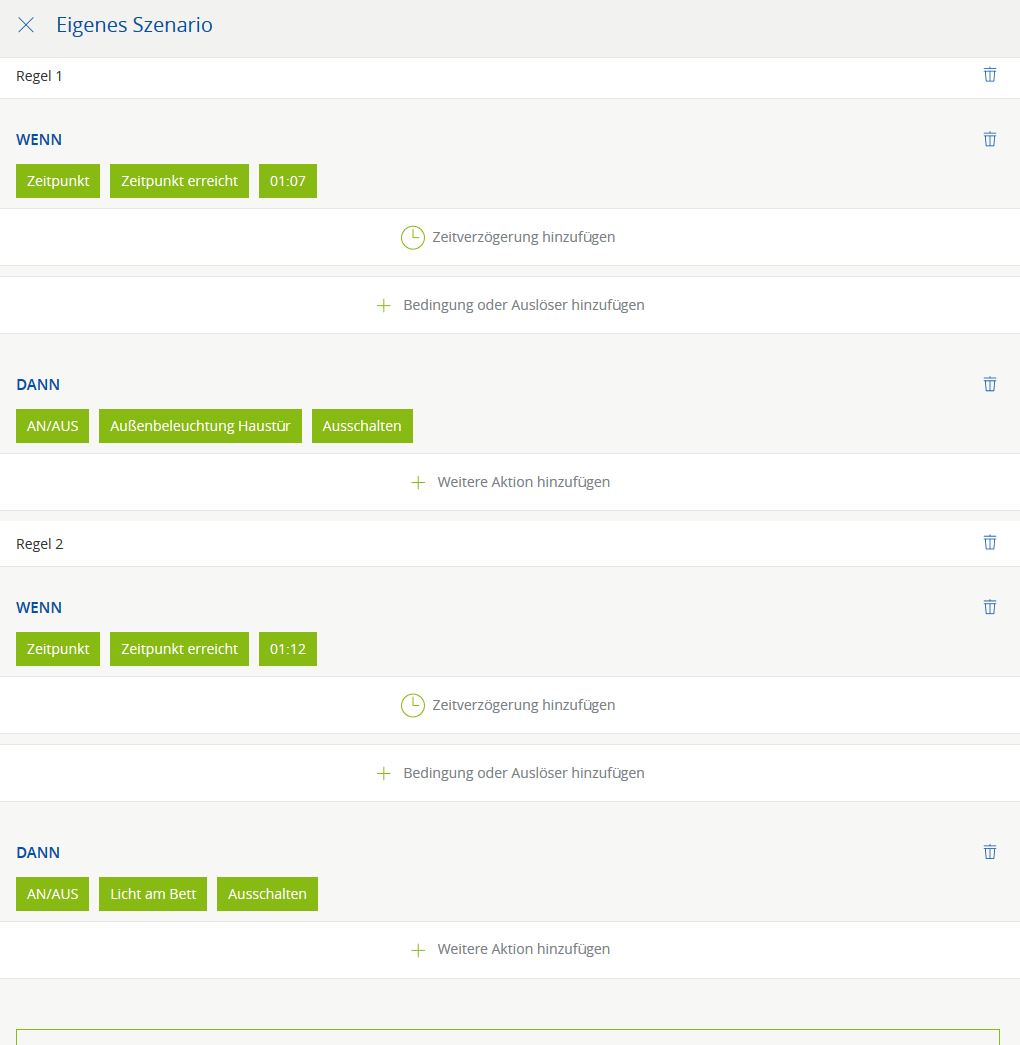The height and width of the screenshot is (1045, 1020).
Task: Close the Eigenes Szenario editor with X
Action: [26, 25]
